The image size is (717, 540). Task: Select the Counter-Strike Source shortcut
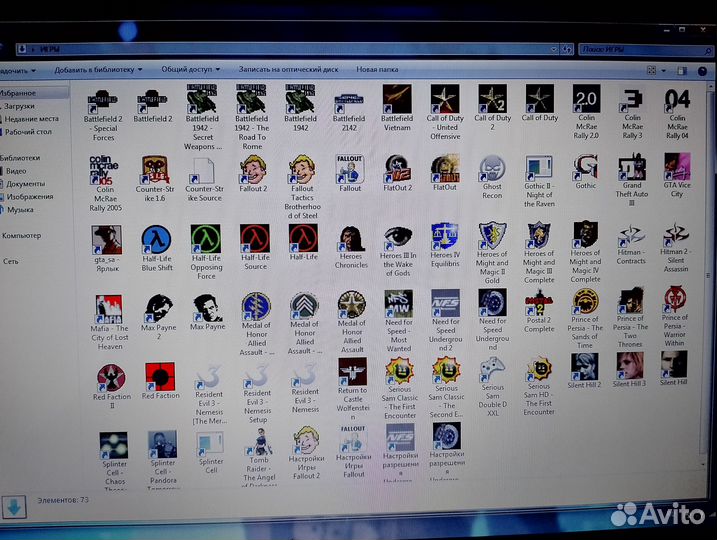(204, 180)
